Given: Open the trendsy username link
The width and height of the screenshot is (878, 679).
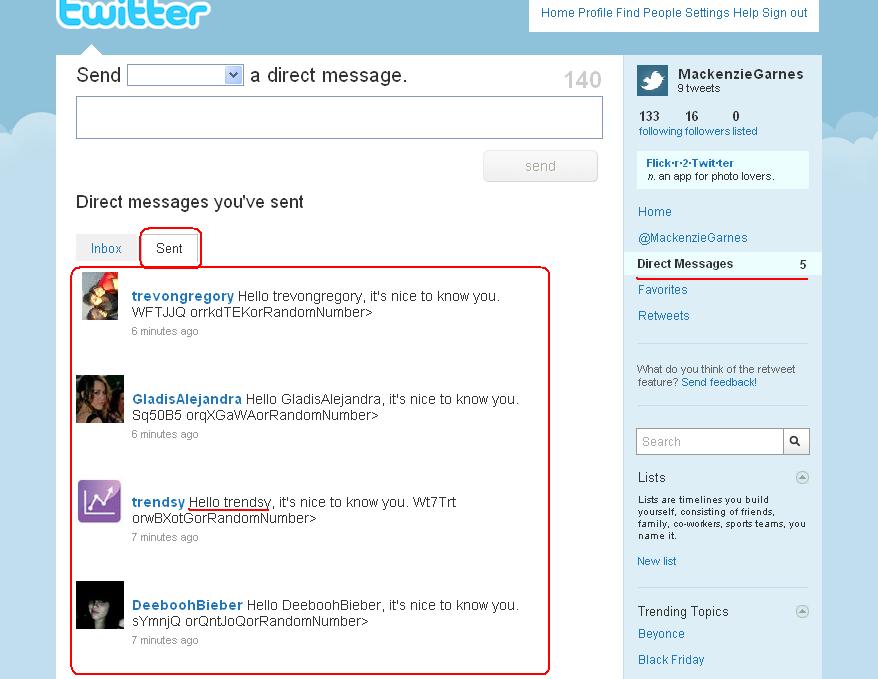Looking at the screenshot, I should (x=158, y=502).
